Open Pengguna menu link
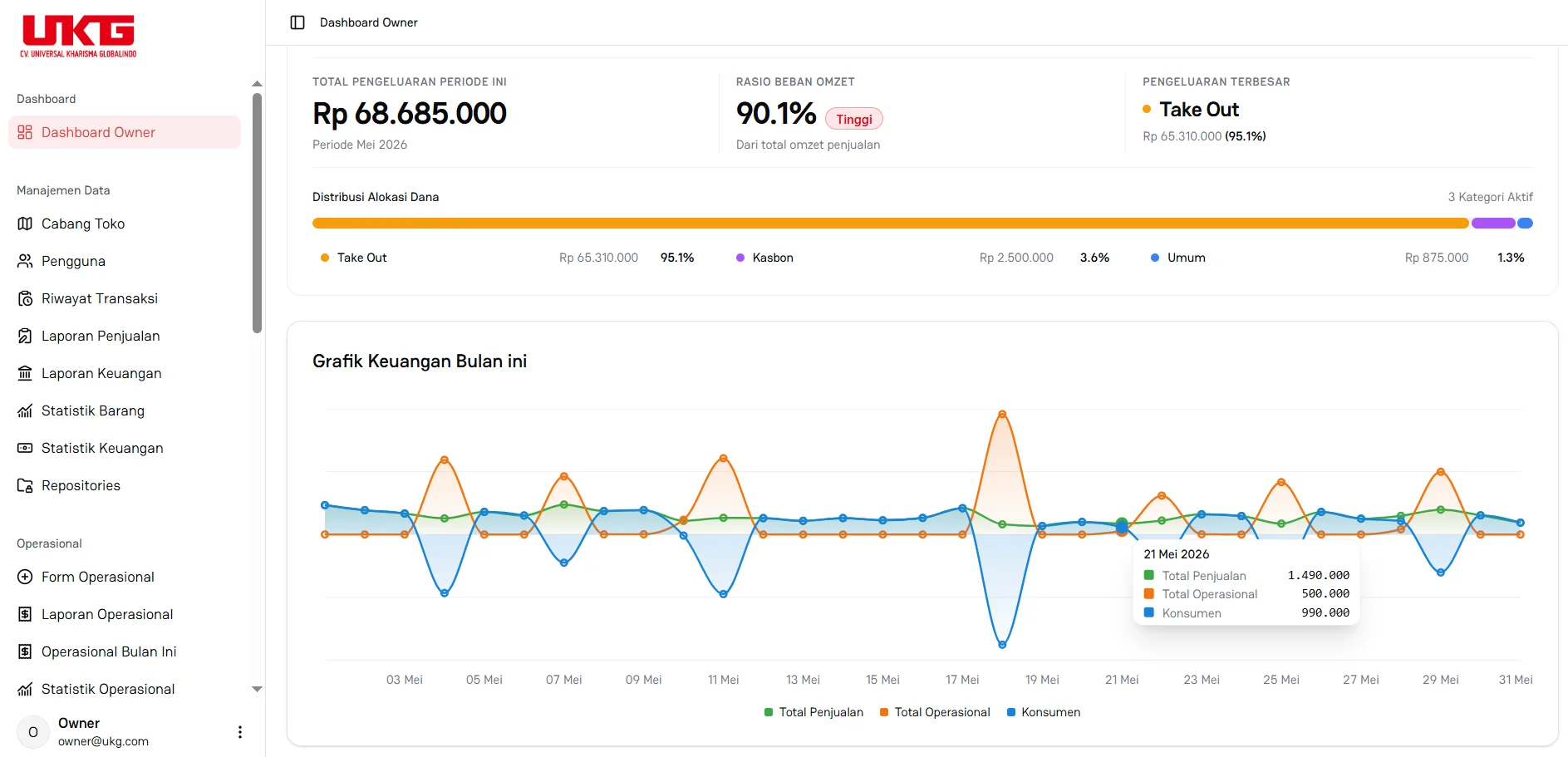The image size is (1568, 757). point(125,261)
